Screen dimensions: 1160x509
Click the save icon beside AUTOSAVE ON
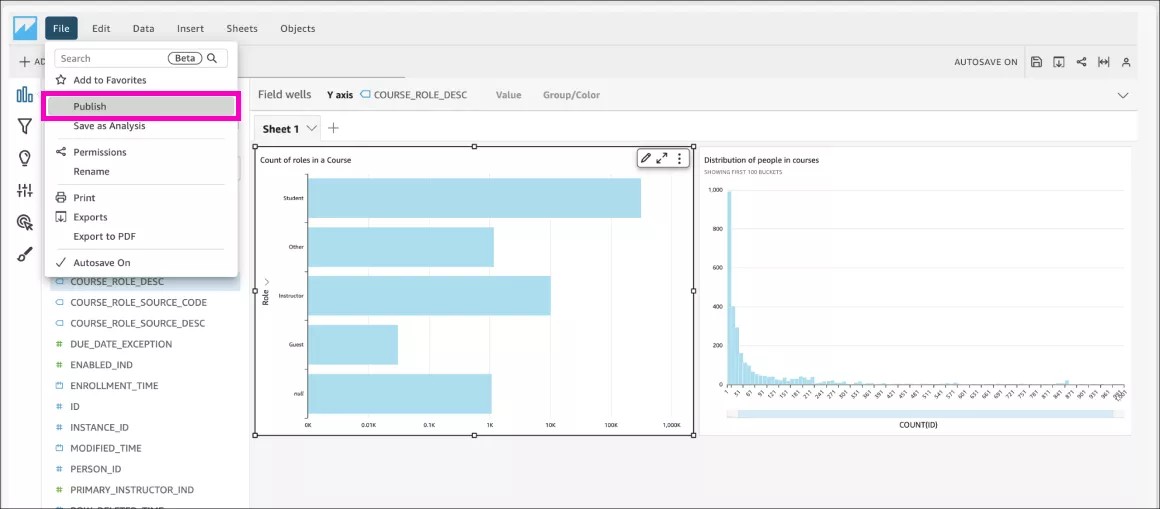click(1036, 62)
